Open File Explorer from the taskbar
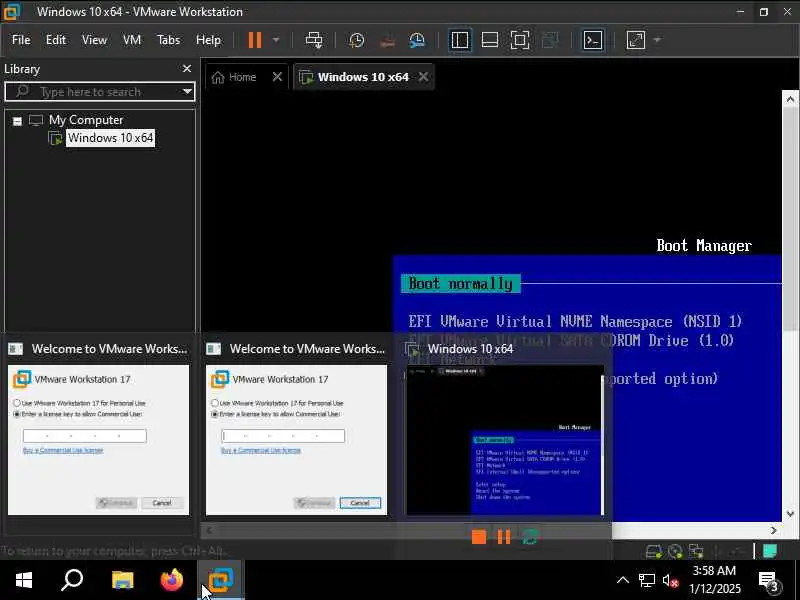 (x=122, y=580)
